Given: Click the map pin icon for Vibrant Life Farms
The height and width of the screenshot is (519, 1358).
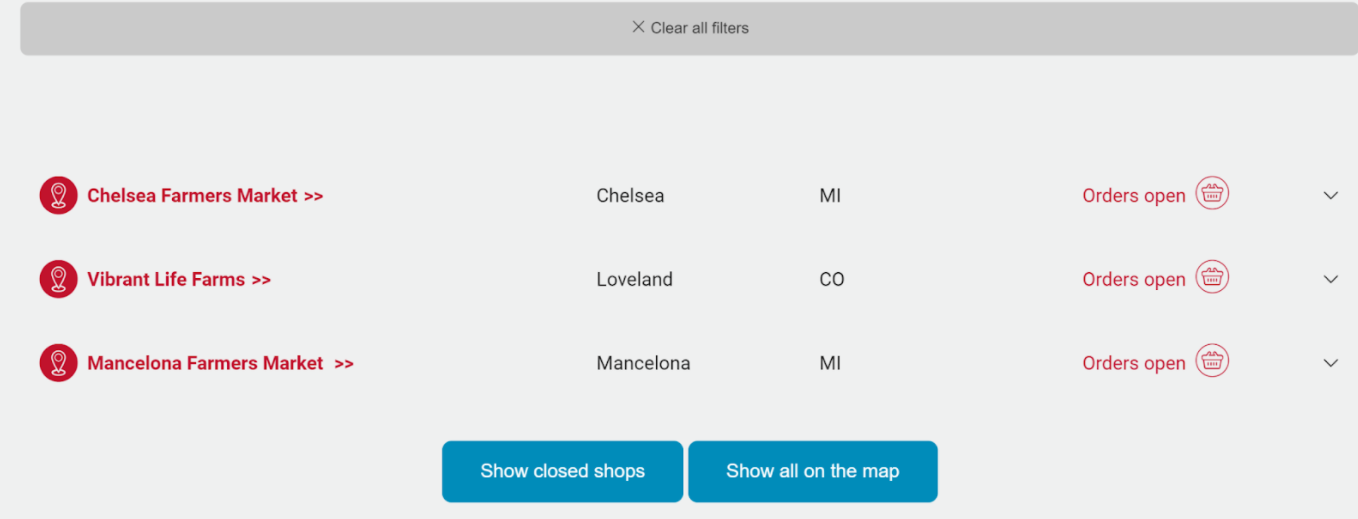Looking at the screenshot, I should pos(58,279).
